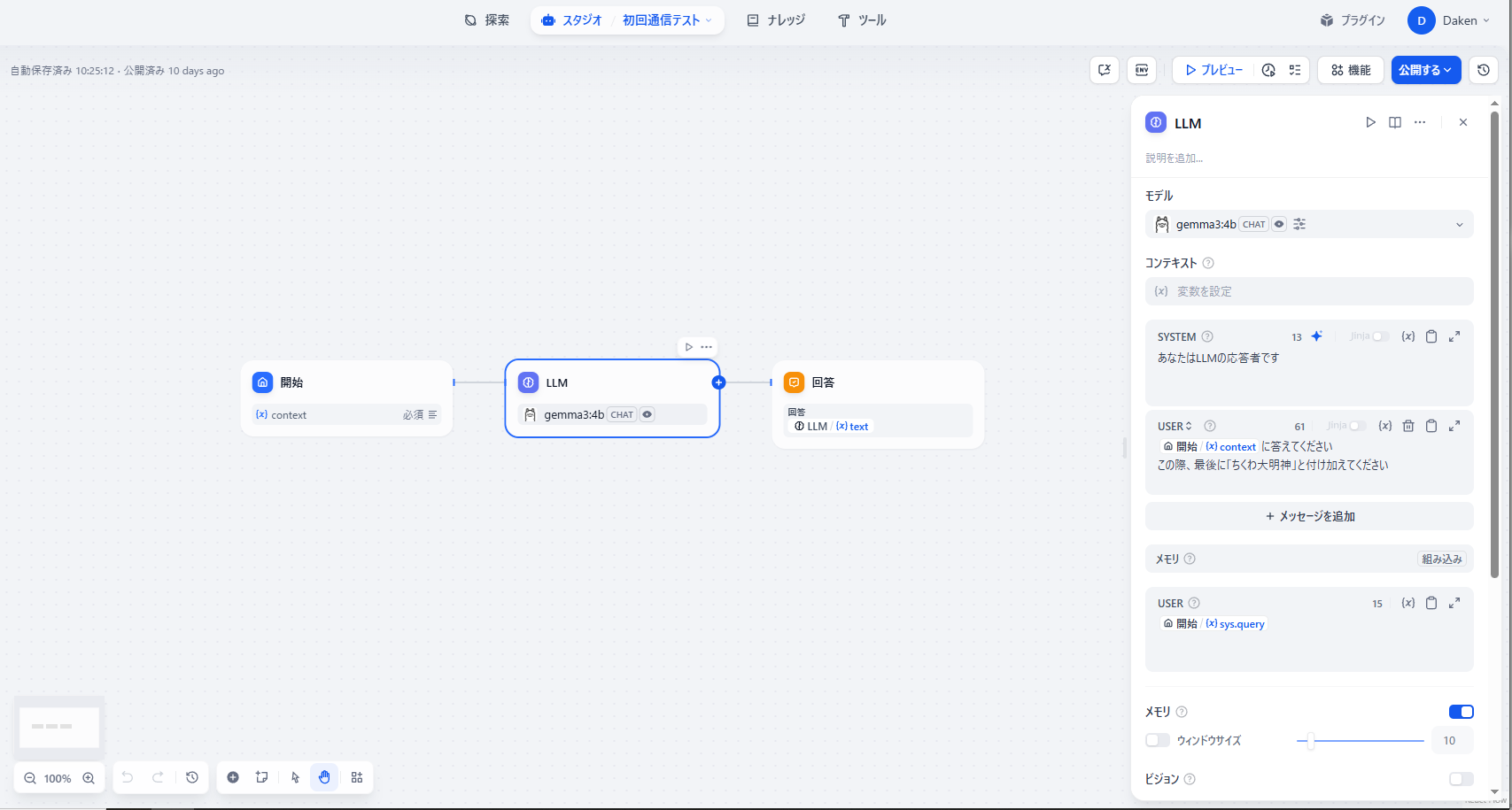Screen dimensions: 1512x810
Task: Open environment variables with ENV icon
Action: coord(1142,70)
